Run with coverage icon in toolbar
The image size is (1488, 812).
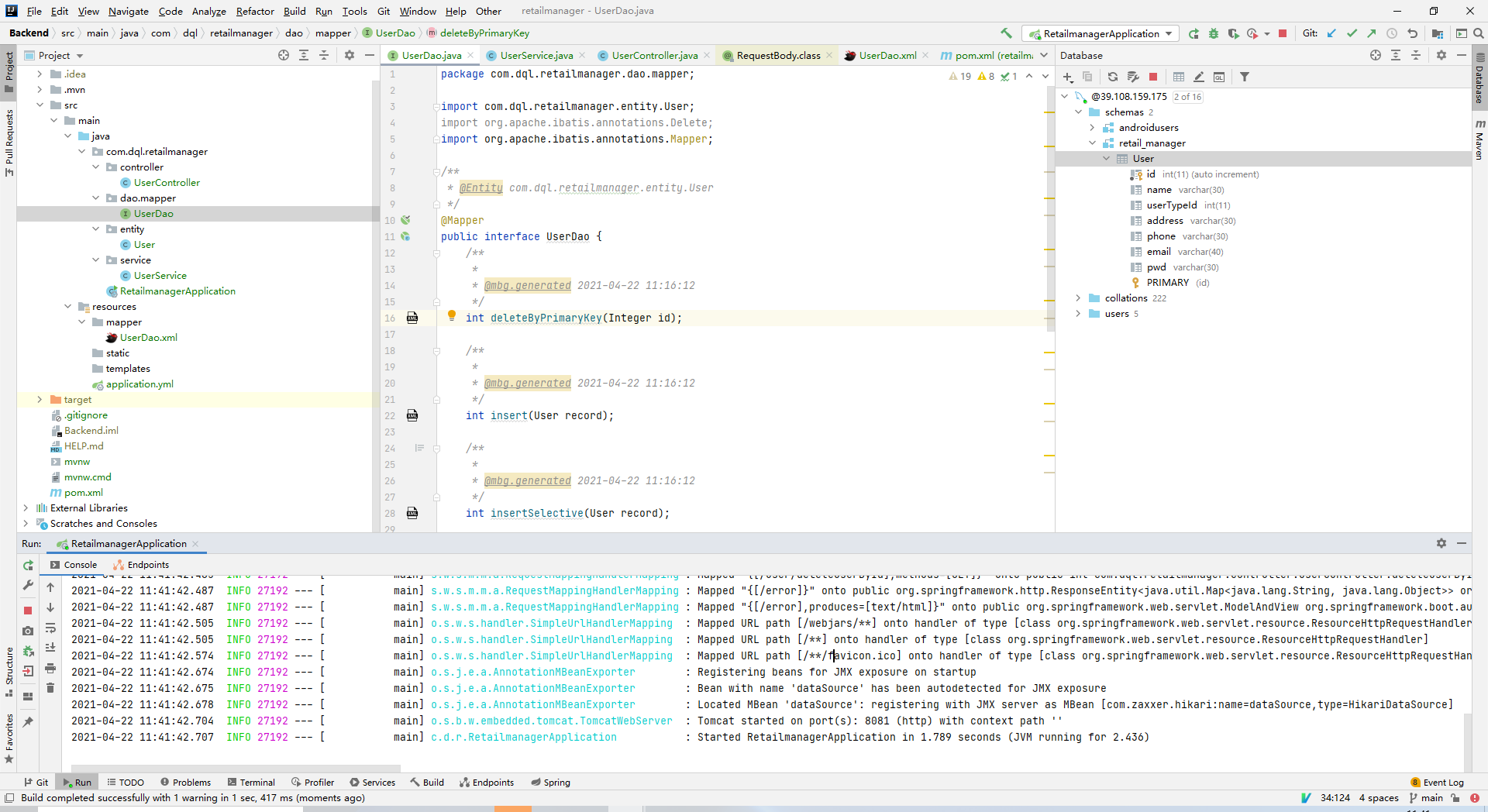[x=1233, y=33]
